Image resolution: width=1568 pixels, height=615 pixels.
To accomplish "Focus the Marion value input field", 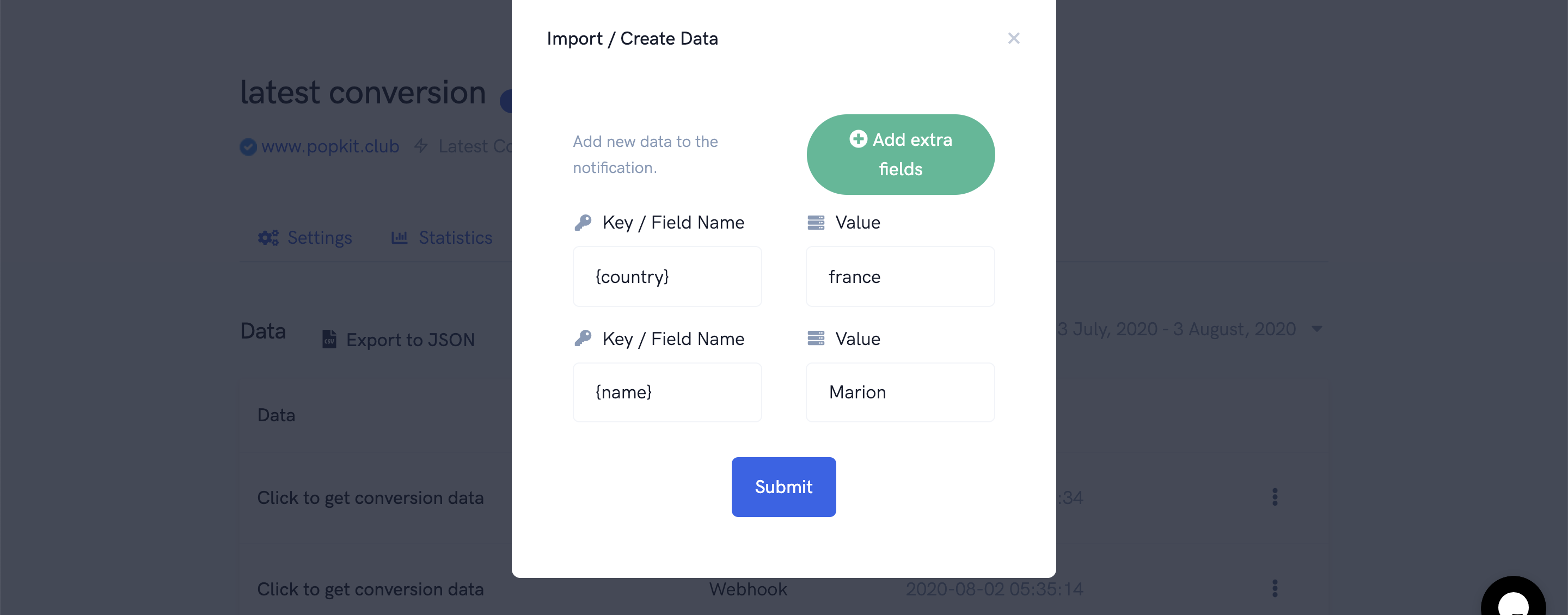I will click(901, 392).
